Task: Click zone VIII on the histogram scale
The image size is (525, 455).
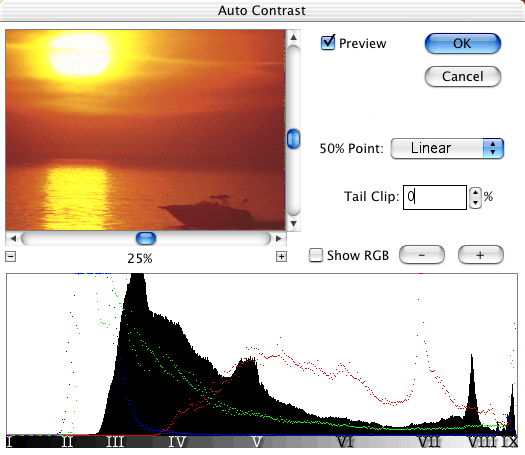Action: coord(482,442)
